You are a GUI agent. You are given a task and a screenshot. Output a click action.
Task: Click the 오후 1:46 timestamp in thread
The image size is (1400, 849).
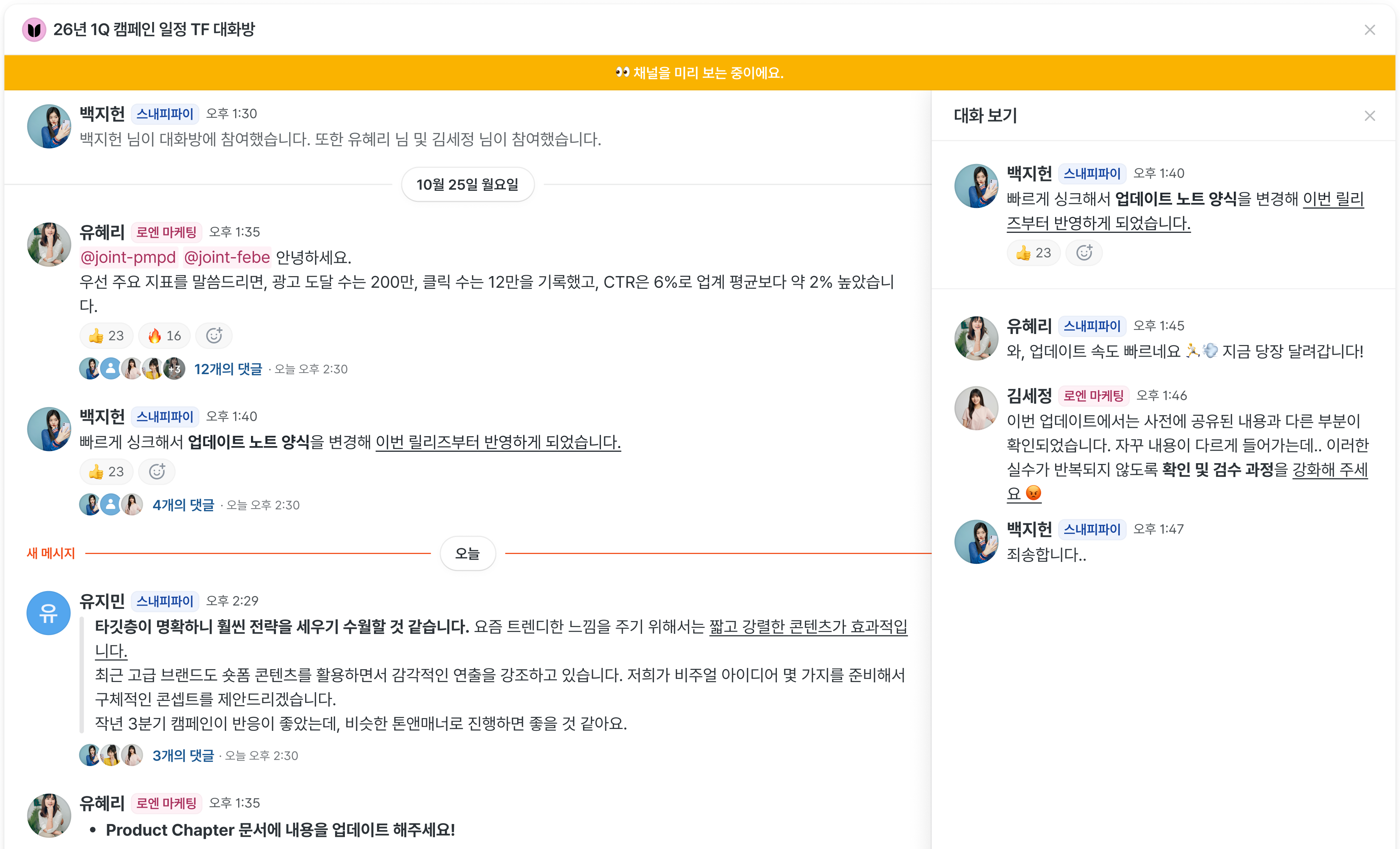pos(1162,395)
